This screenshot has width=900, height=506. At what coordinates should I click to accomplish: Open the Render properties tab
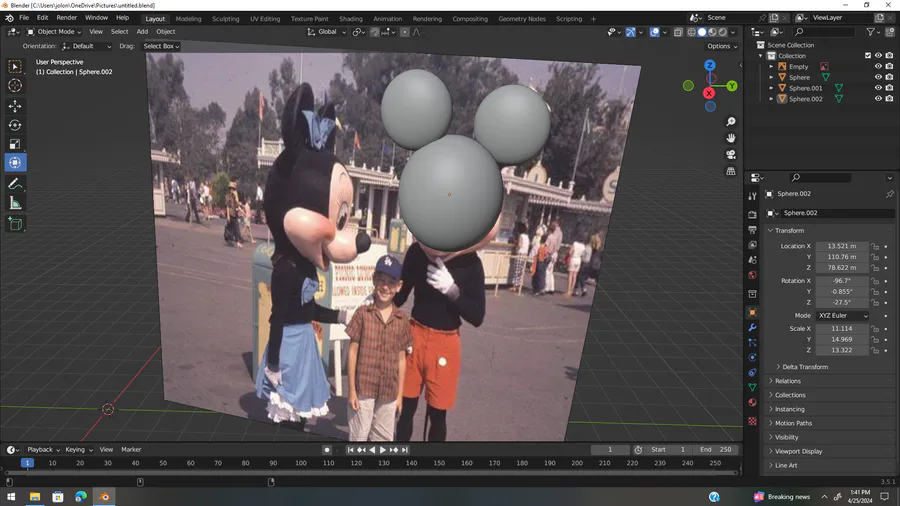click(752, 215)
